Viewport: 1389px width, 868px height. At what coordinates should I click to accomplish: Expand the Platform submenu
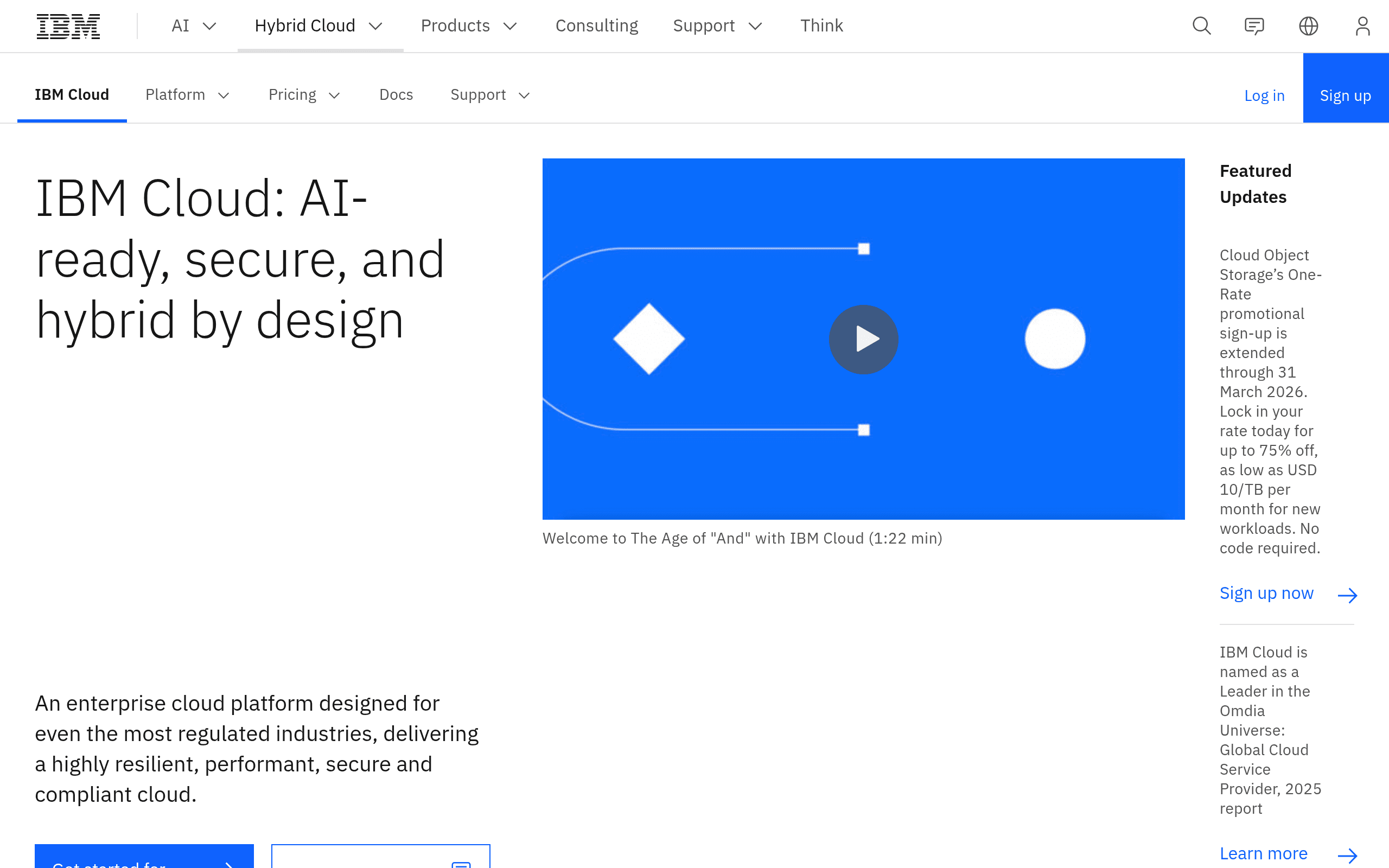[x=188, y=95]
